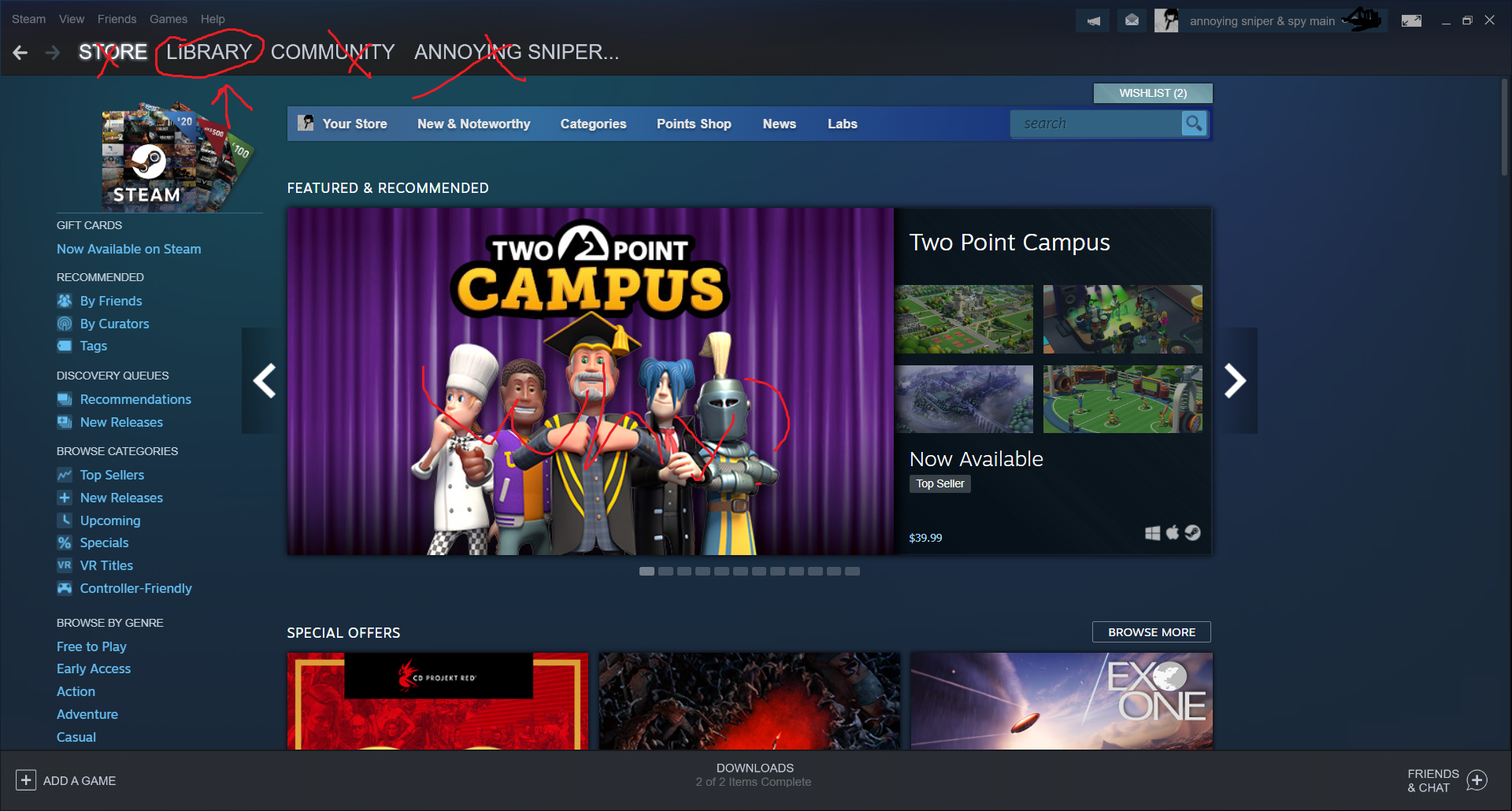Switch to Big Picture mode icon
The height and width of the screenshot is (811, 1512).
pos(1411,21)
